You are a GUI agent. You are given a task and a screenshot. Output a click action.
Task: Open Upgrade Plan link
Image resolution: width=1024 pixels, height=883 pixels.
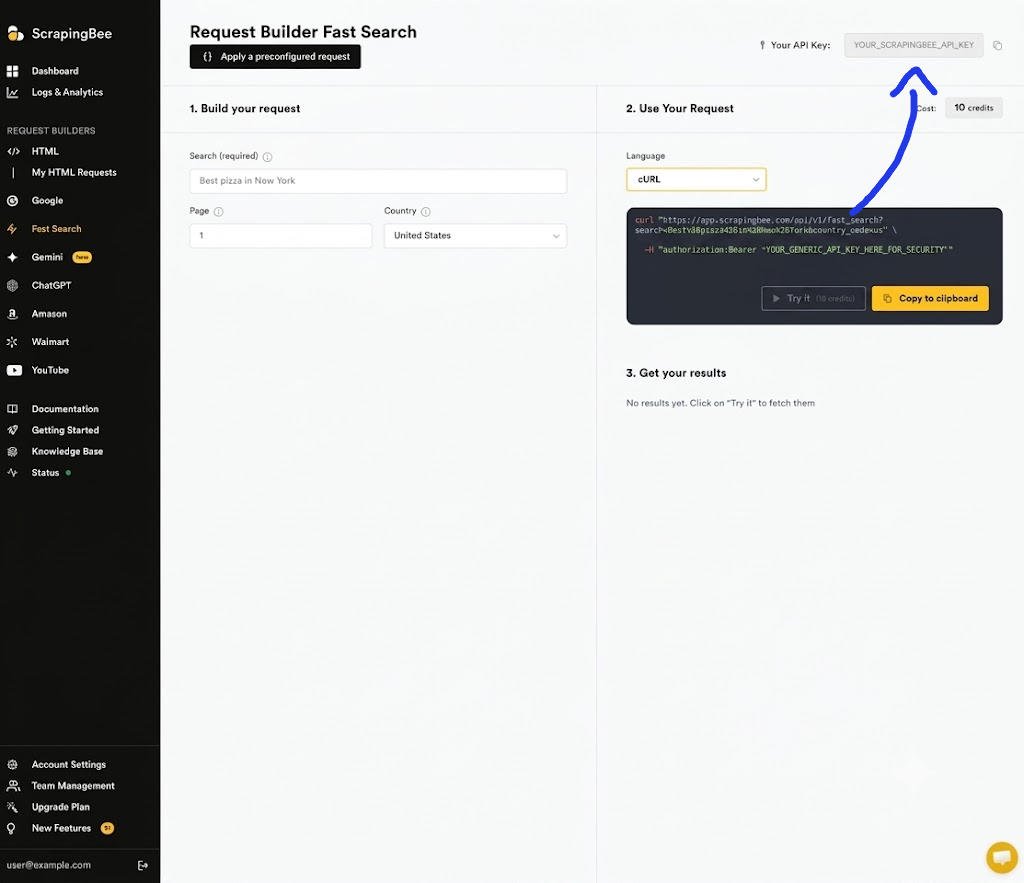(61, 807)
